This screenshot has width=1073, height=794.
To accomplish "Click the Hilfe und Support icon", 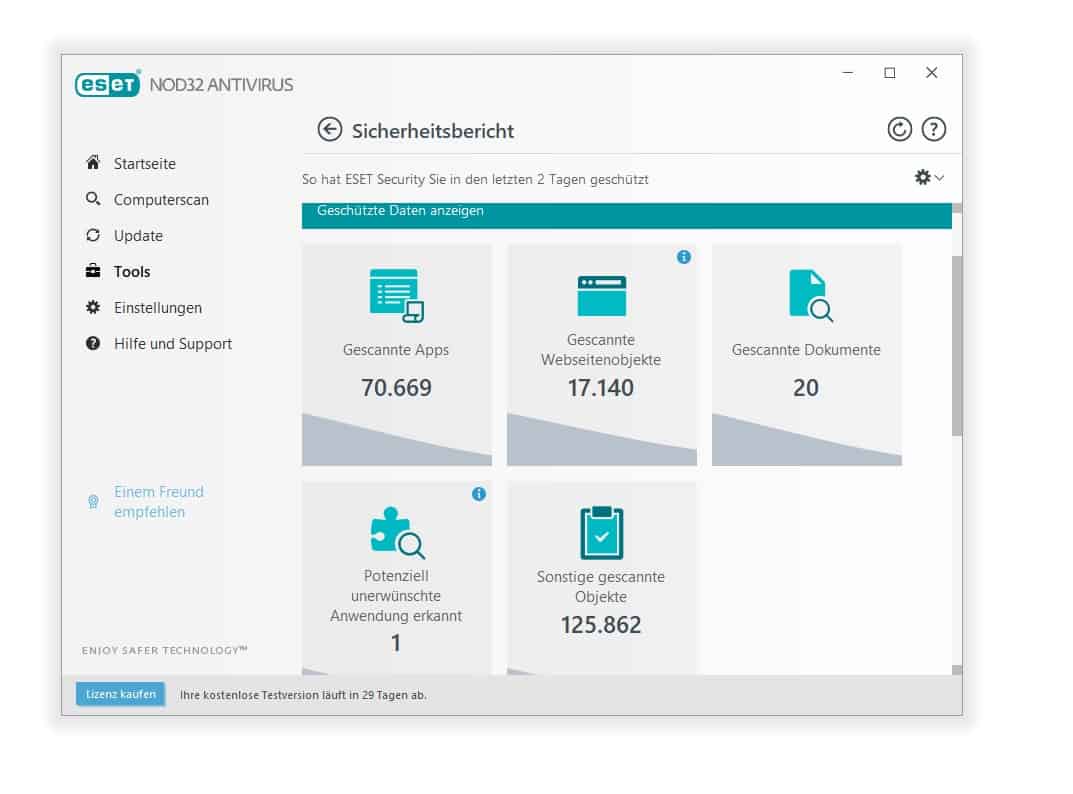I will [x=93, y=344].
